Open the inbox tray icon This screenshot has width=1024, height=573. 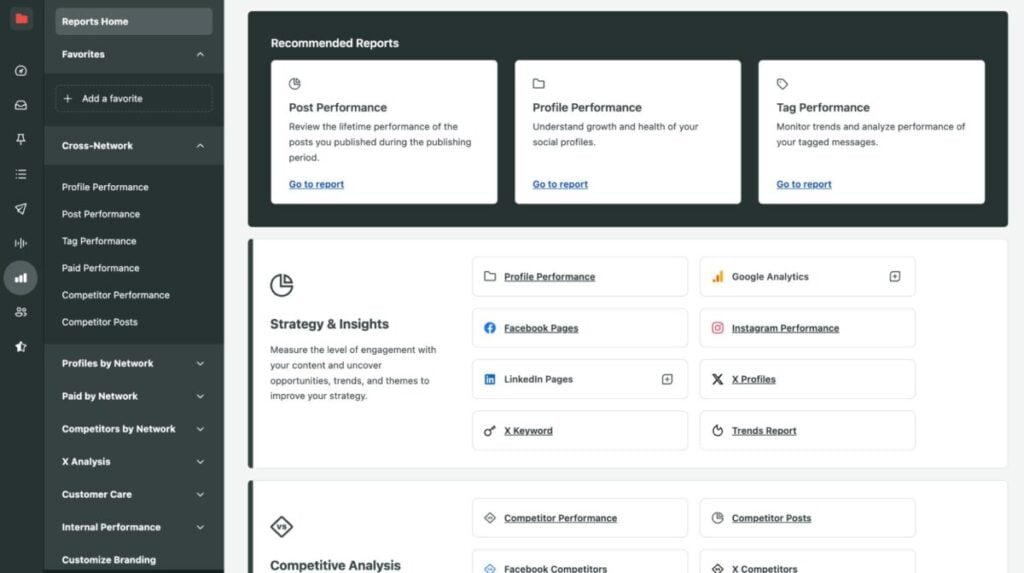21,105
